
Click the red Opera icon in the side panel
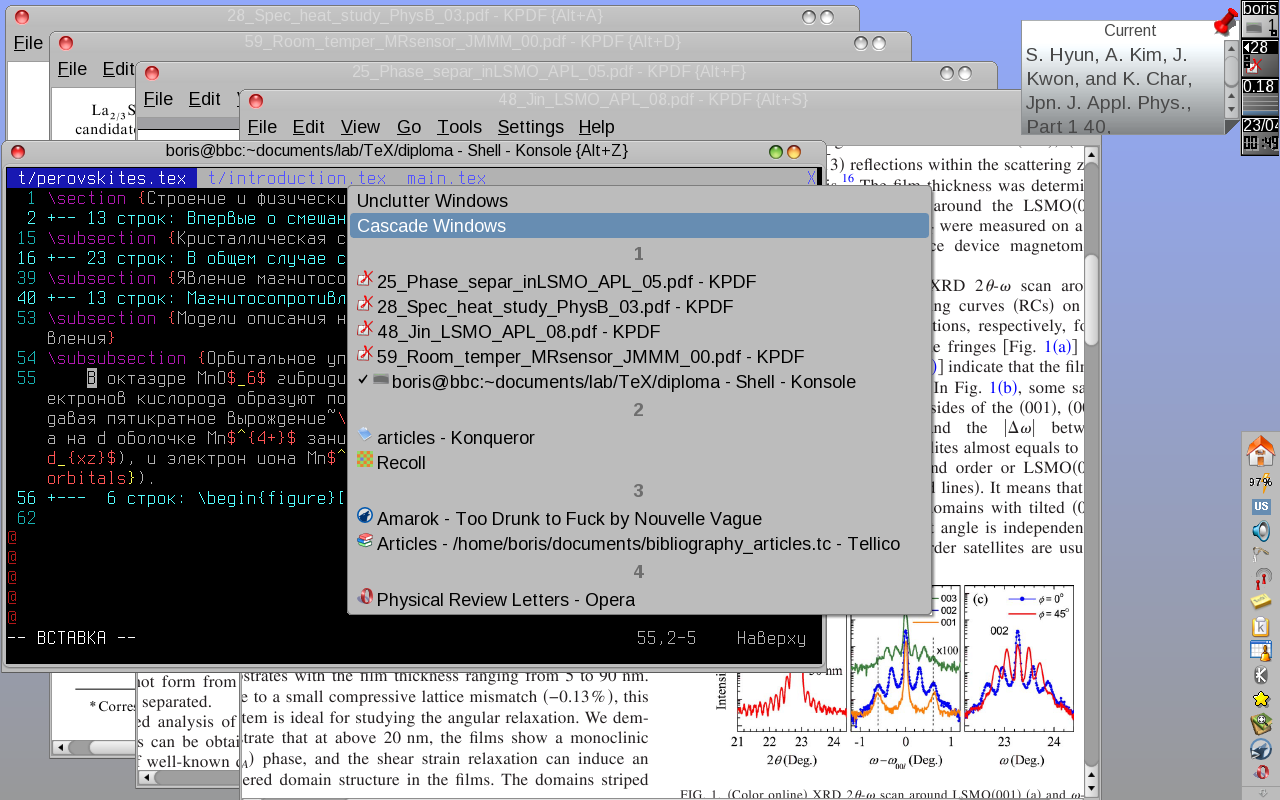coord(1261,773)
